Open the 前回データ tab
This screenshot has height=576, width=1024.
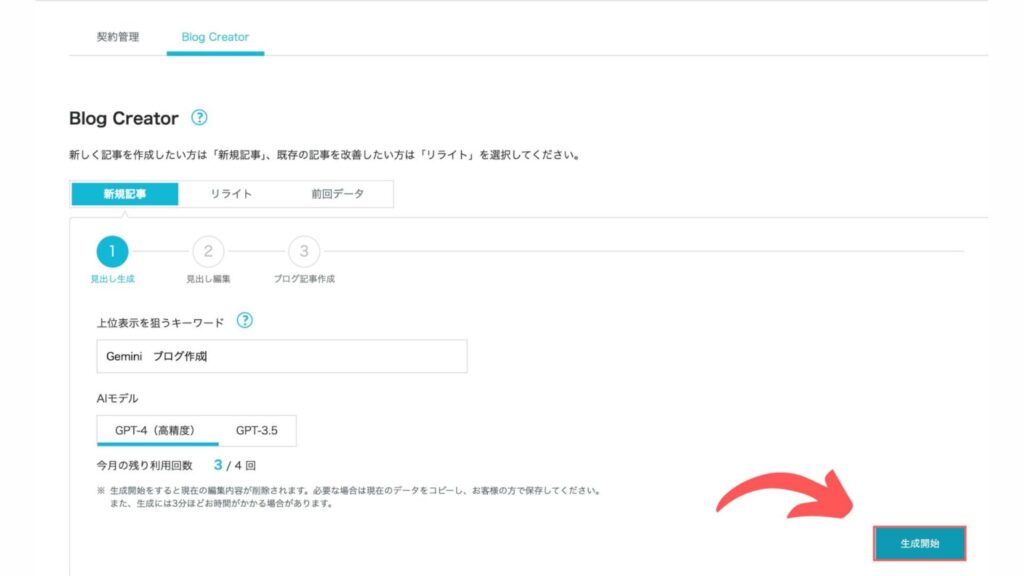[x=338, y=194]
